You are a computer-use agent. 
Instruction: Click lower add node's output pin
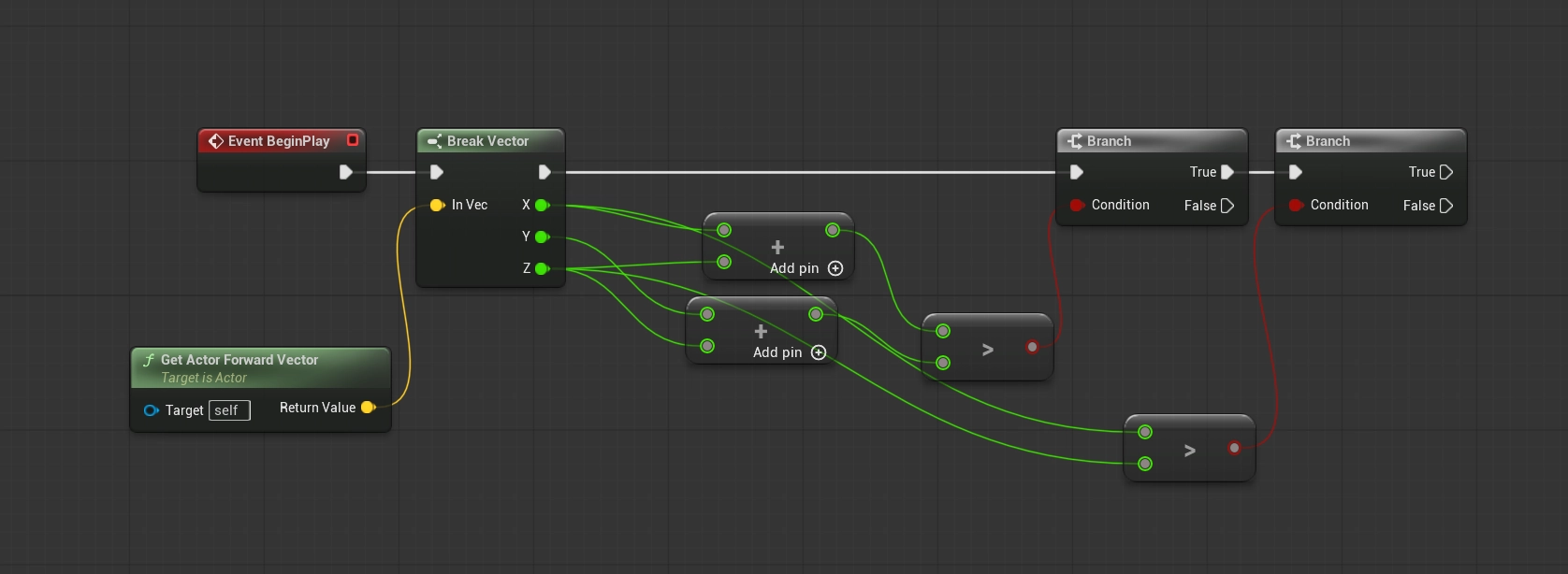[816, 314]
